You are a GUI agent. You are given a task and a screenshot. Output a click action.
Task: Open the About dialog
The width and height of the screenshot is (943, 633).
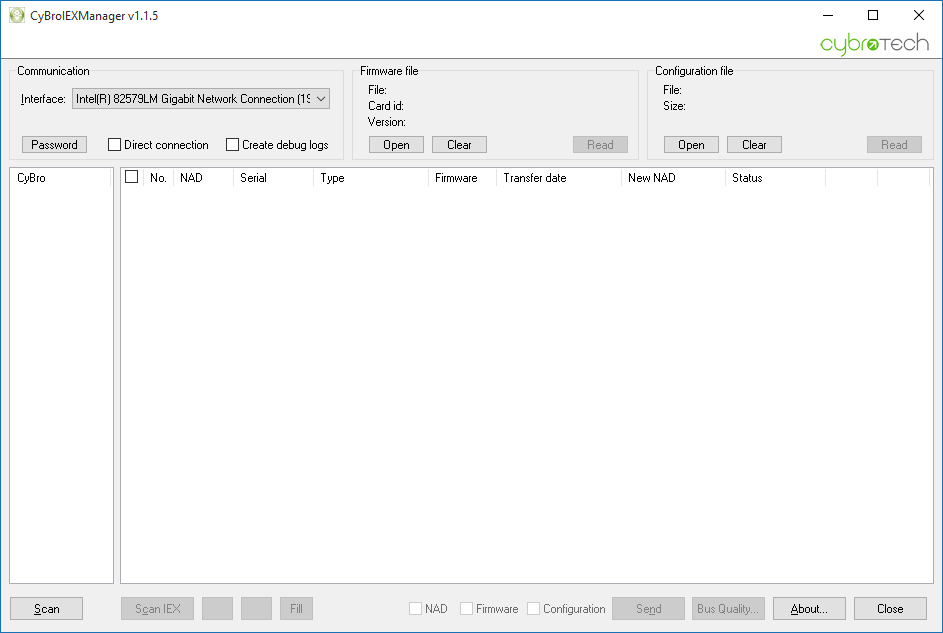click(x=808, y=609)
